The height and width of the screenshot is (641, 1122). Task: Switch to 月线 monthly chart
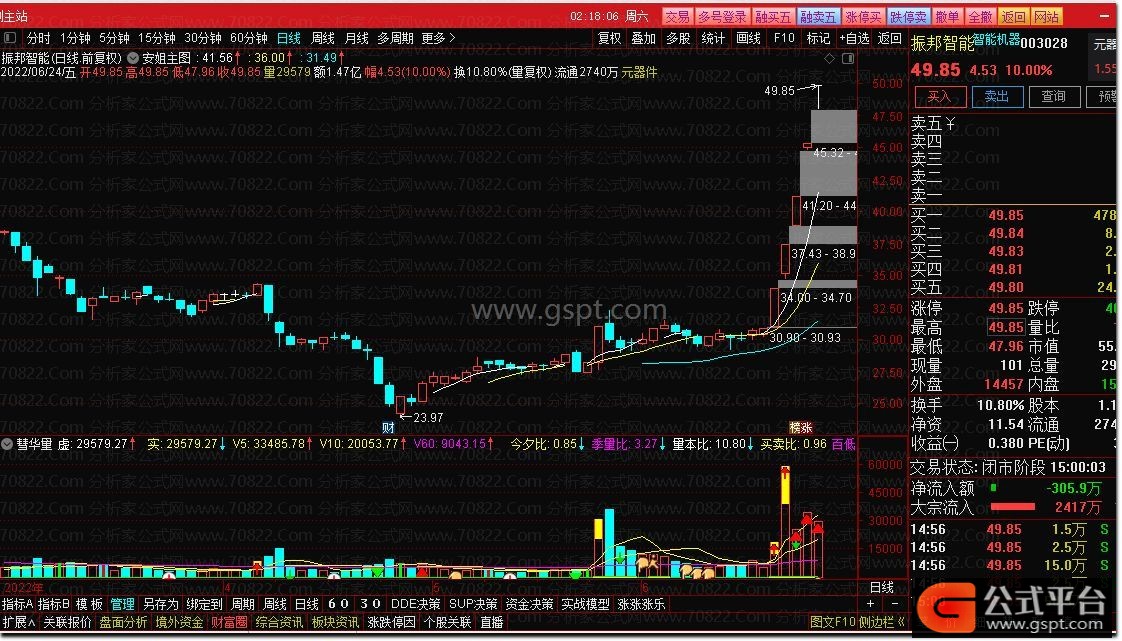356,38
